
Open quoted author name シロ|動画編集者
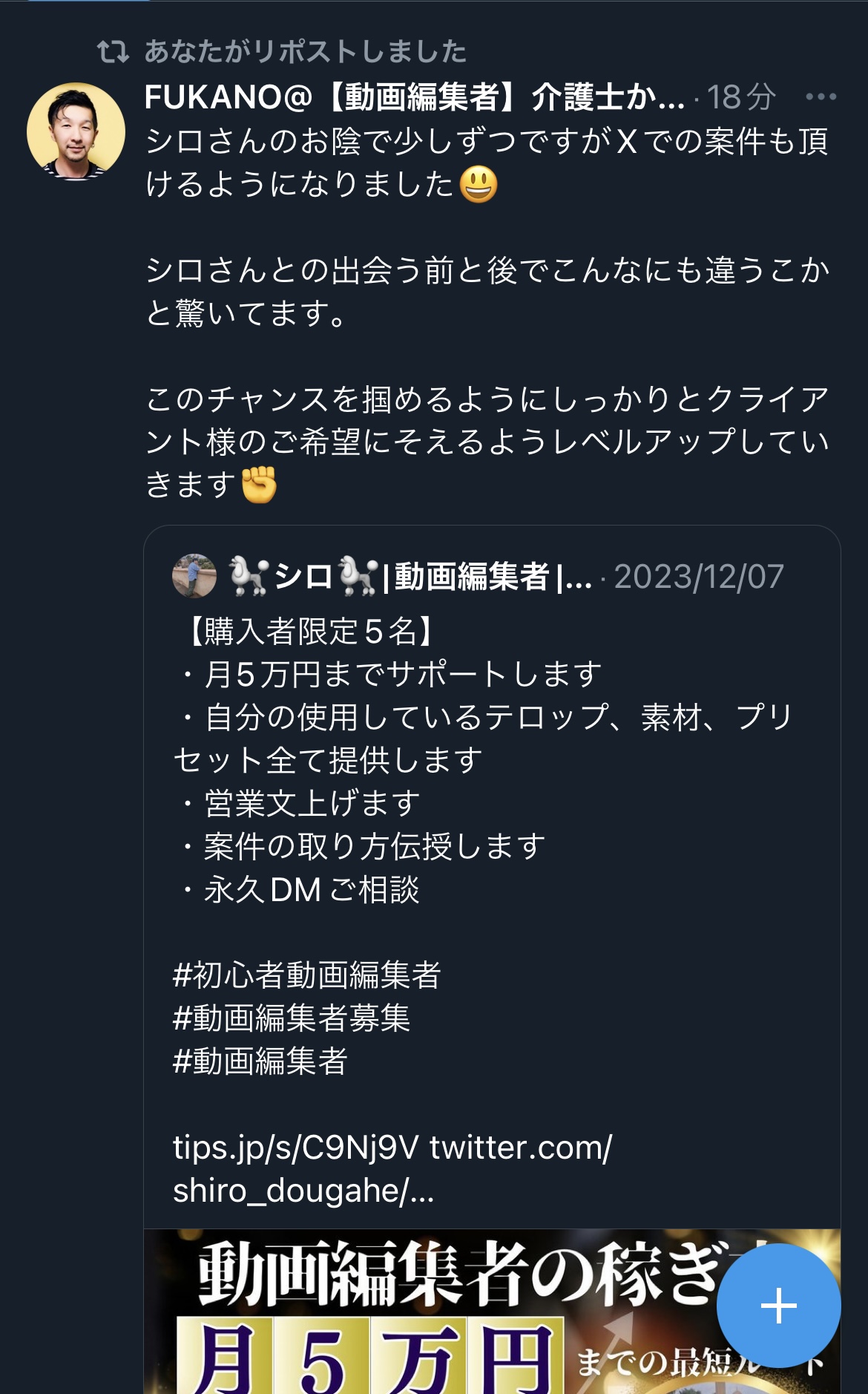410,577
